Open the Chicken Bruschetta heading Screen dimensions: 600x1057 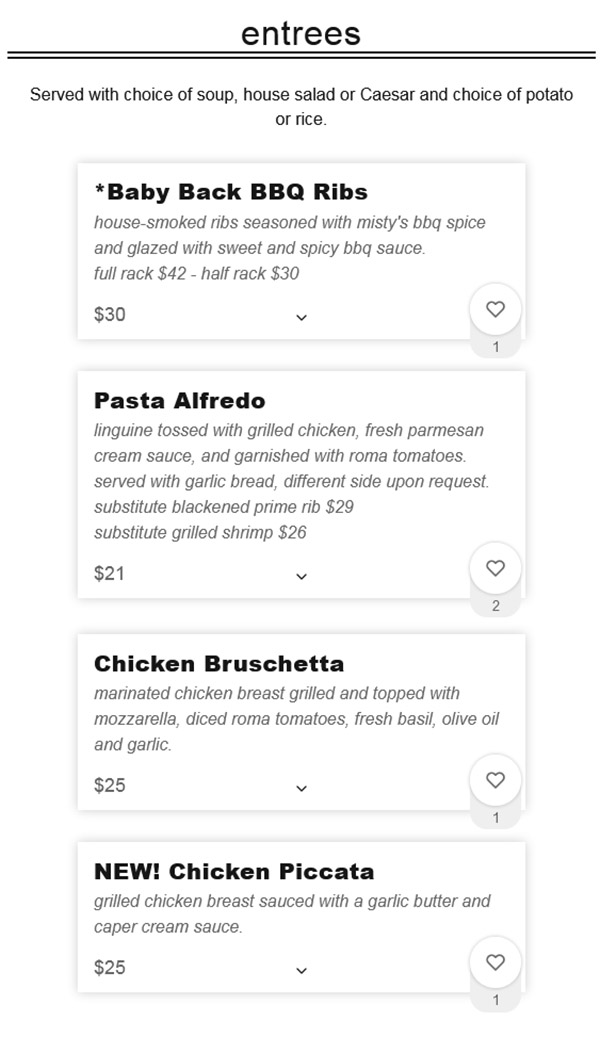pyautogui.click(x=219, y=663)
